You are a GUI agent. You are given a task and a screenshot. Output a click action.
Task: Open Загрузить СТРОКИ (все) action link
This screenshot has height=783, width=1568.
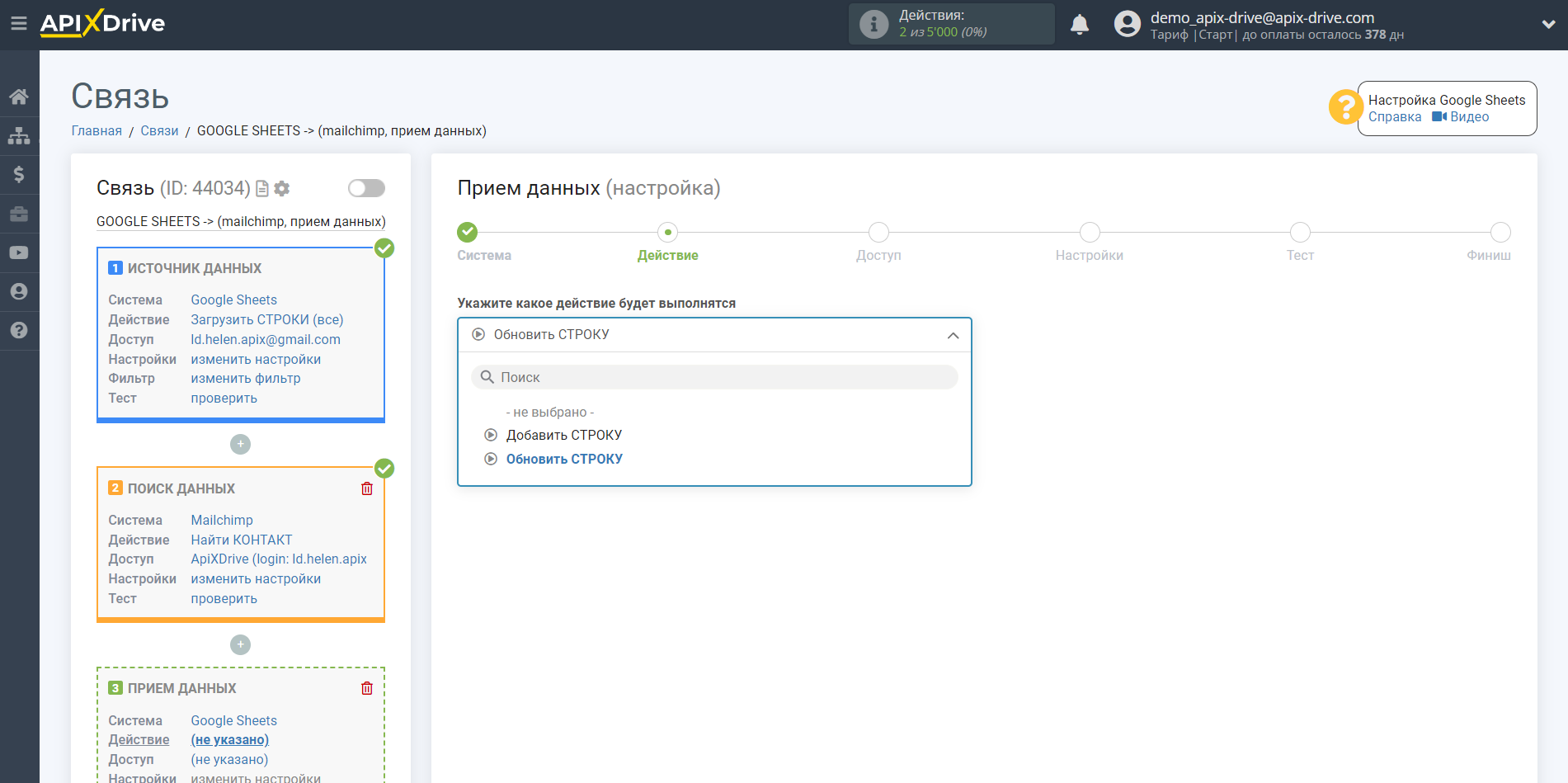[267, 319]
